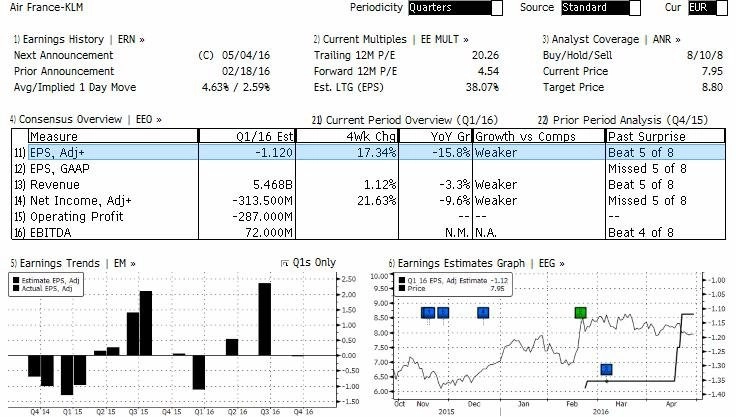
Task: Click the Buy/Hold/Sell value 8/10/8
Action: coord(705,55)
